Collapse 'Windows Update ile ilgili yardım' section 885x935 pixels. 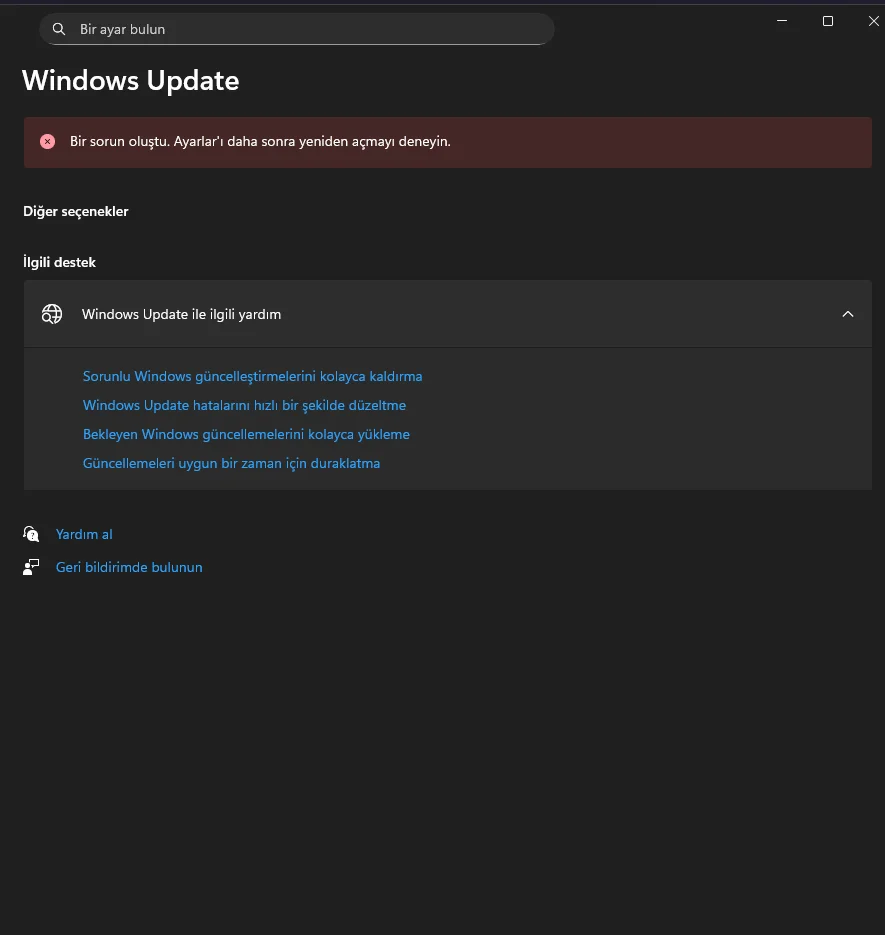[847, 314]
